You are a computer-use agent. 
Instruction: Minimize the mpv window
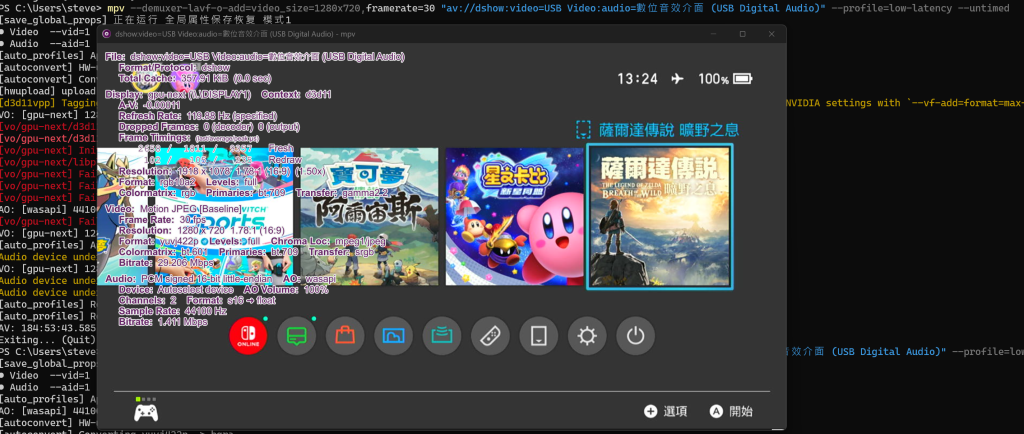[713, 34]
